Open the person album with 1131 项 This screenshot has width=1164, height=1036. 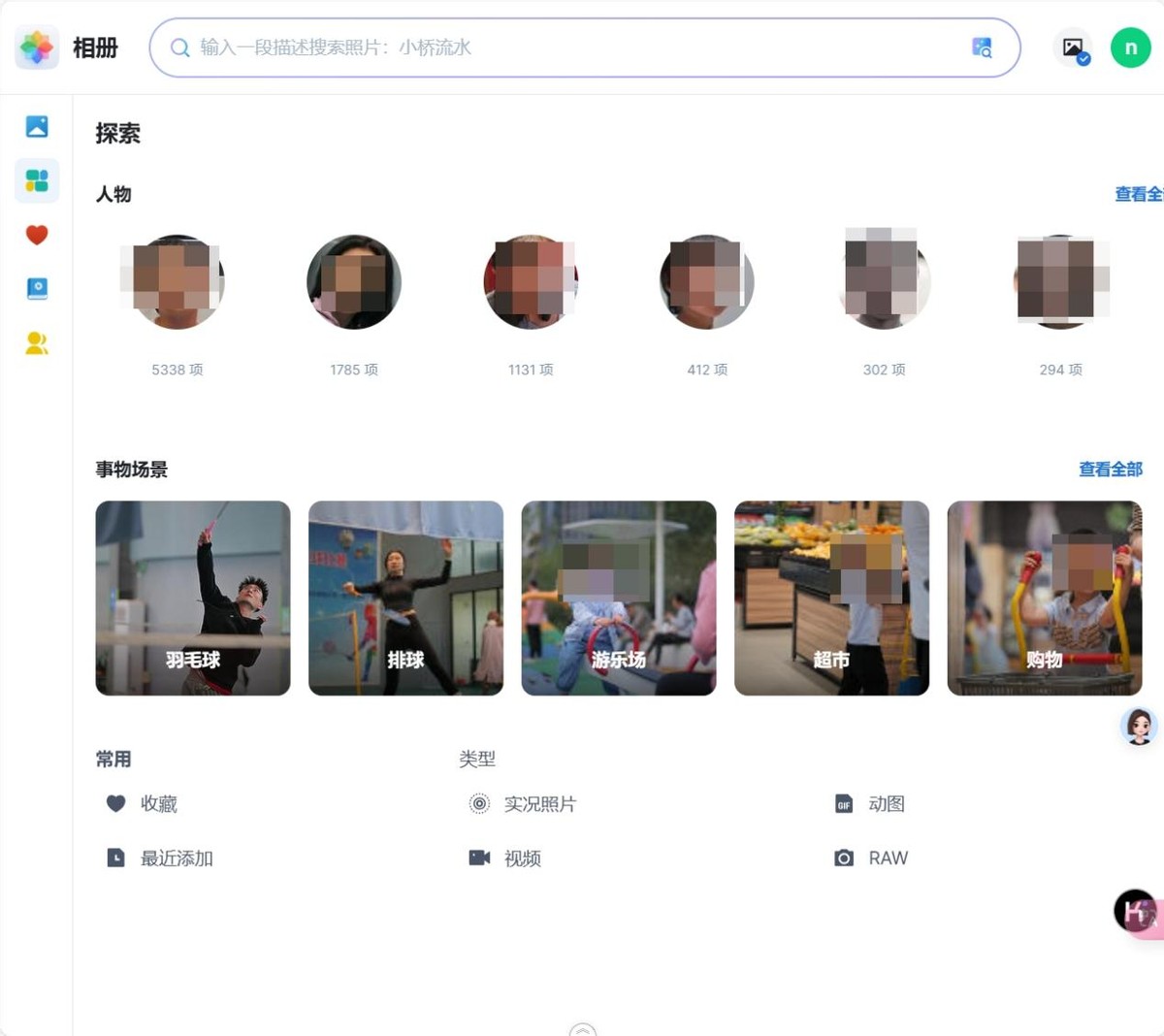click(x=531, y=281)
